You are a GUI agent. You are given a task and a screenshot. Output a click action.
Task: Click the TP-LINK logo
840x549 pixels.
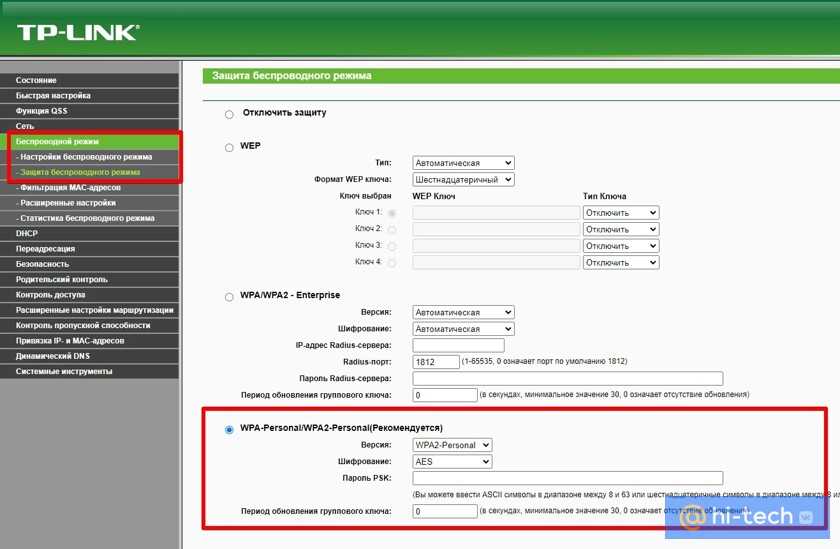[78, 32]
